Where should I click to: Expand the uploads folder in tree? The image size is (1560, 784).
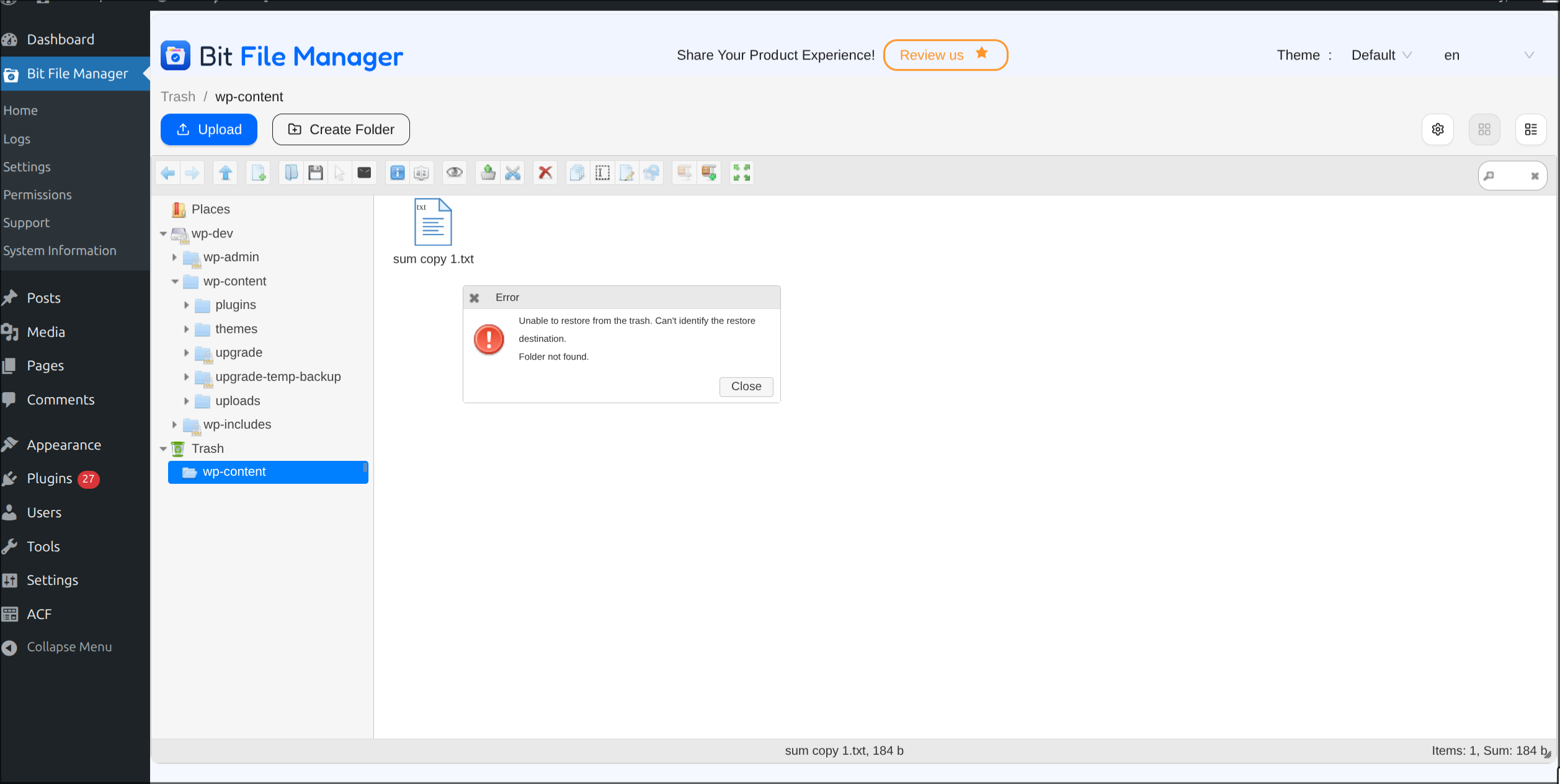[186, 401]
